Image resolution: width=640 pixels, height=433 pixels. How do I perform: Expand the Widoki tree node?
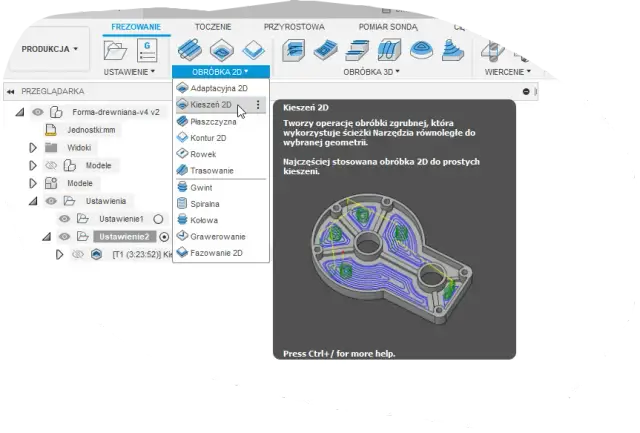pos(33,148)
